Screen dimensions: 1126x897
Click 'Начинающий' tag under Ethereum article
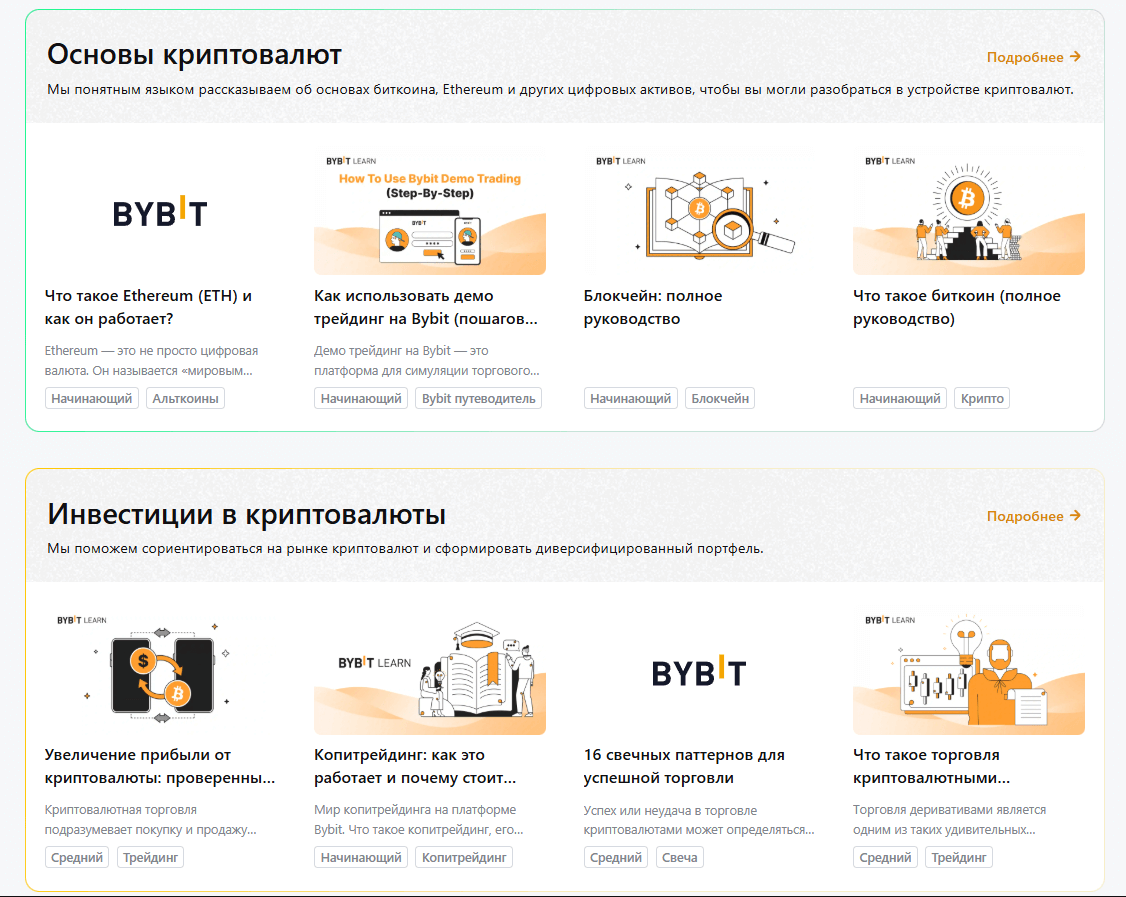[x=92, y=399]
